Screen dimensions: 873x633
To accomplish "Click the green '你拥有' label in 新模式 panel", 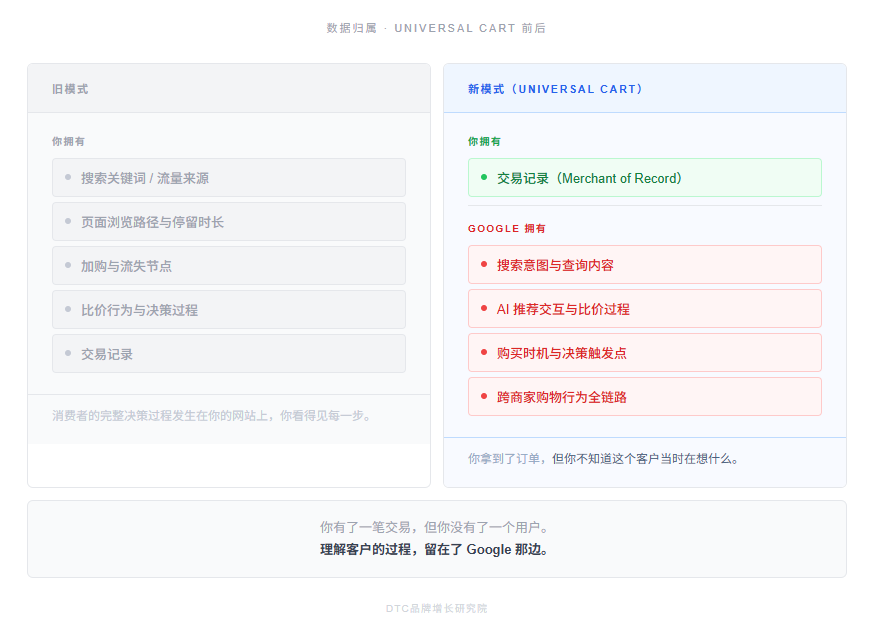I will click(x=484, y=141).
